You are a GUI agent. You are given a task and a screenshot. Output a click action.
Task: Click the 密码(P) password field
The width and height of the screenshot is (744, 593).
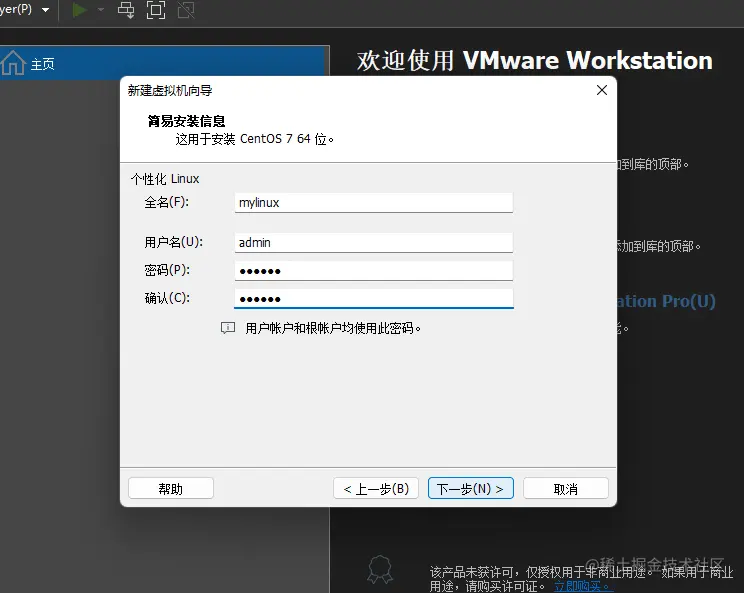[x=373, y=270]
